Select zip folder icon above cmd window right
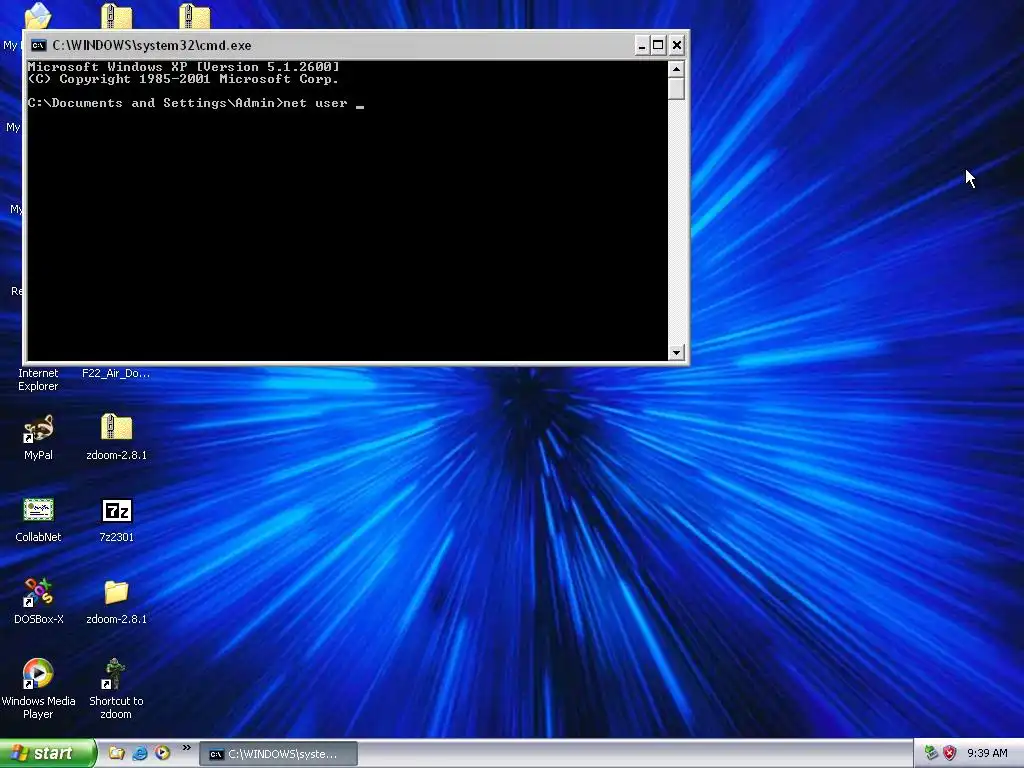1024x768 pixels. point(195,16)
